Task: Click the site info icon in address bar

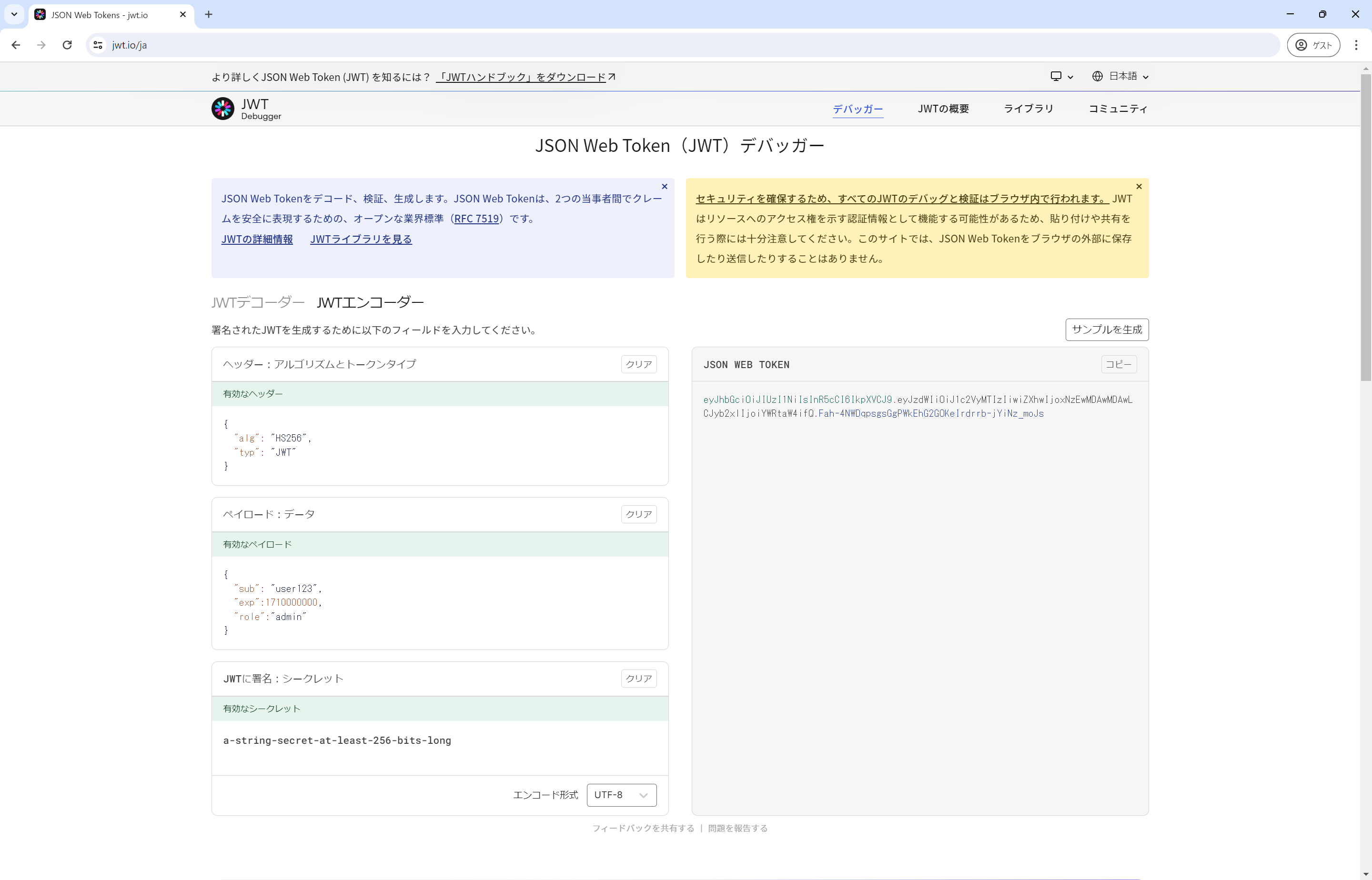Action: click(98, 45)
